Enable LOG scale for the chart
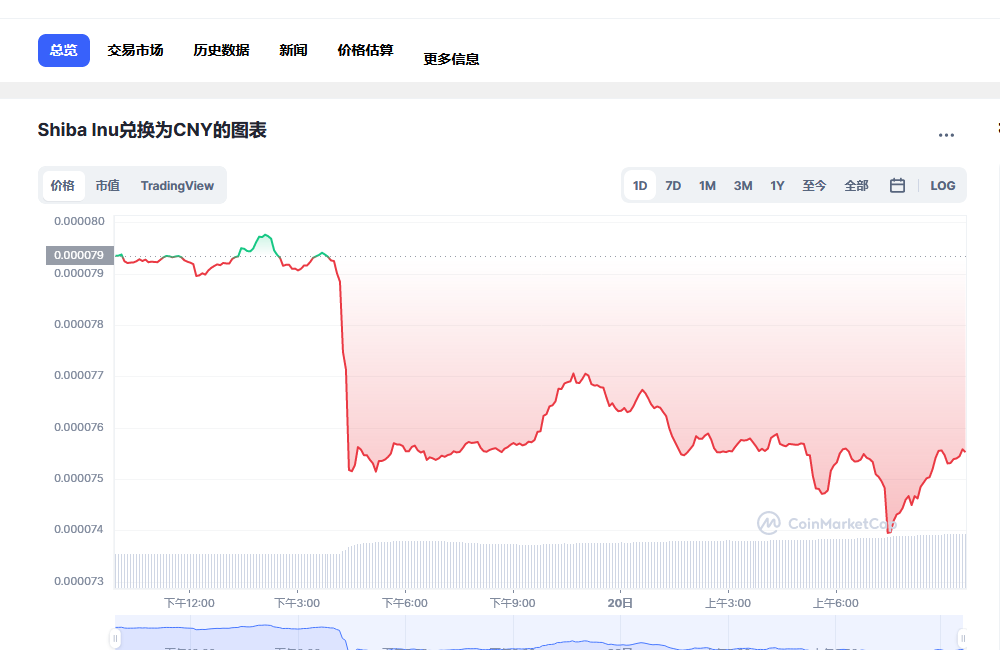Viewport: 1000px width, 650px height. [x=942, y=185]
